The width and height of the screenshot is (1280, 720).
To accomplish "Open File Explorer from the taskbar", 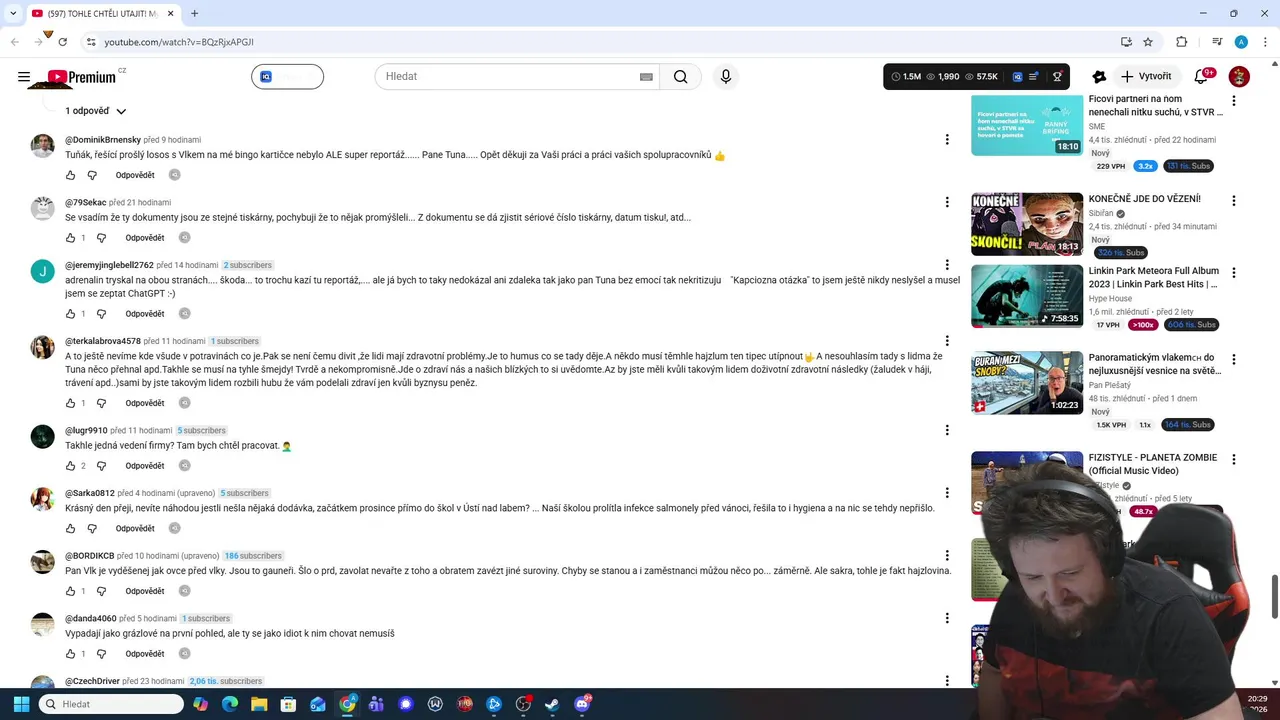I will click(x=259, y=704).
